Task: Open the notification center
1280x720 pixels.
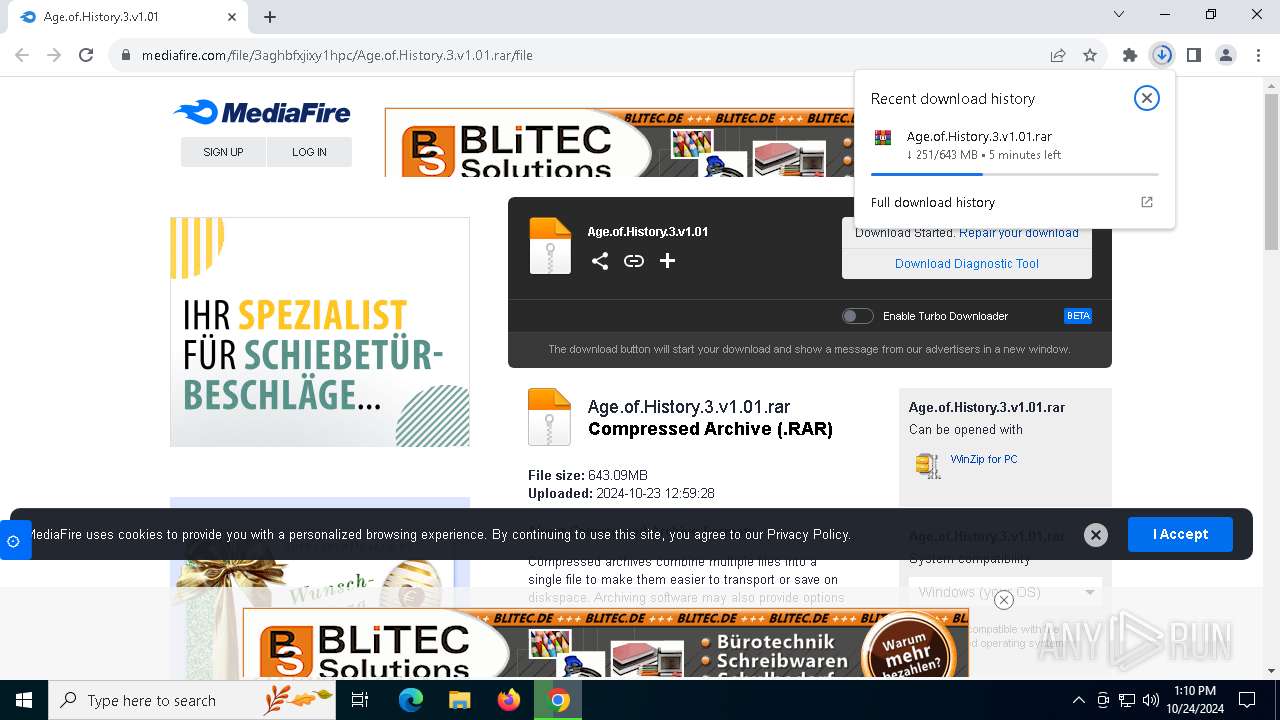Action: tap(1247, 700)
